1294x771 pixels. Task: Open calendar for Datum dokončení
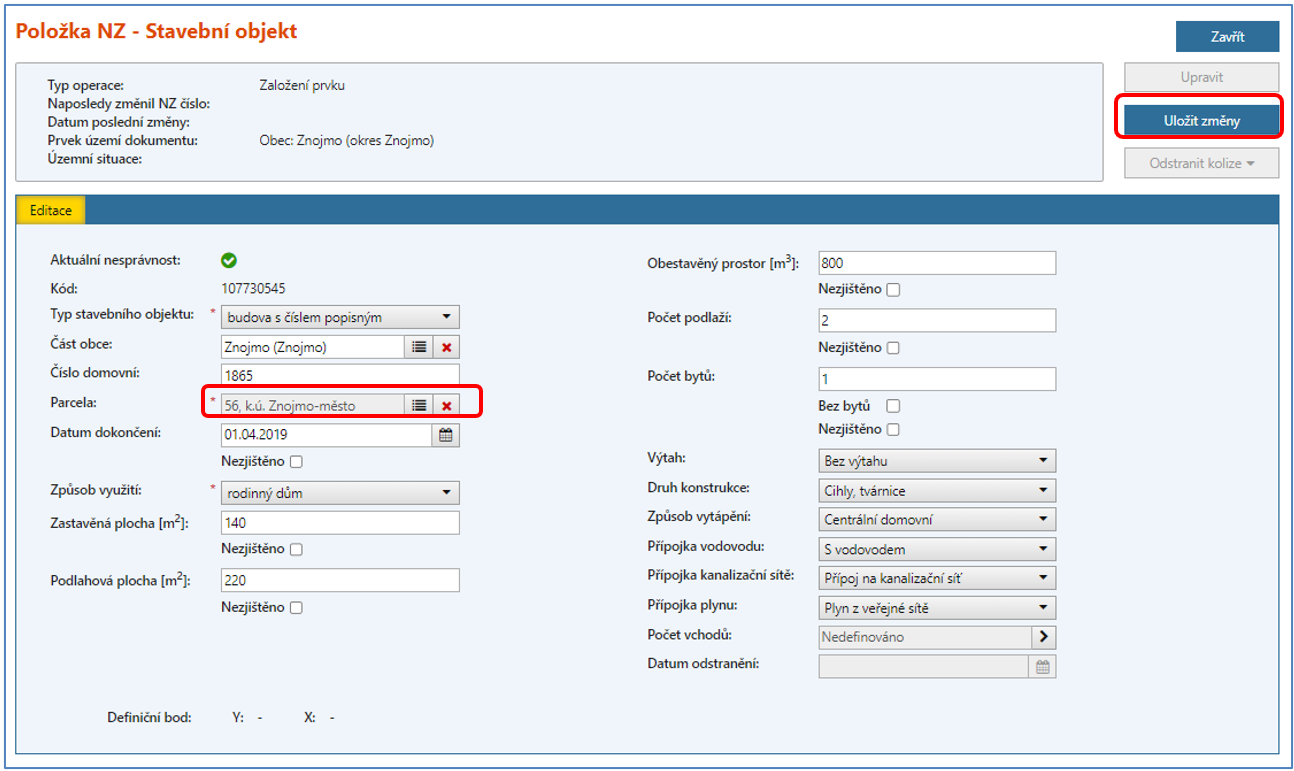click(x=446, y=435)
